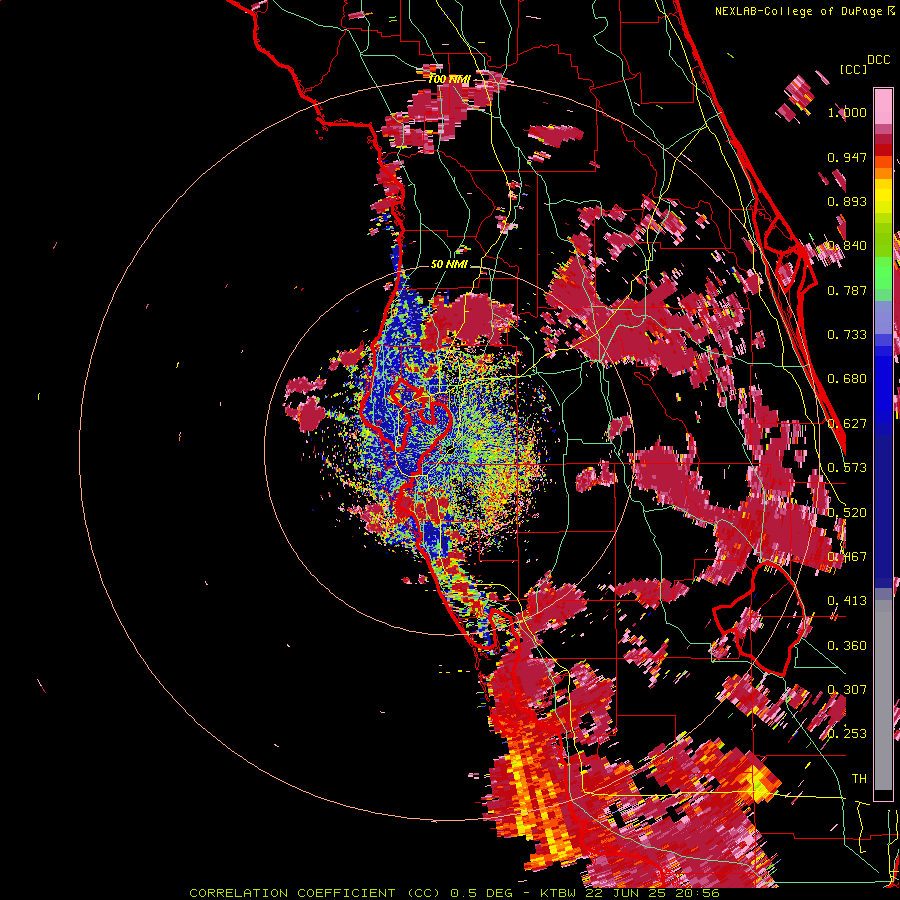Click the pink top segment of color bar
This screenshot has height=900, width=900.
pyautogui.click(x=883, y=106)
